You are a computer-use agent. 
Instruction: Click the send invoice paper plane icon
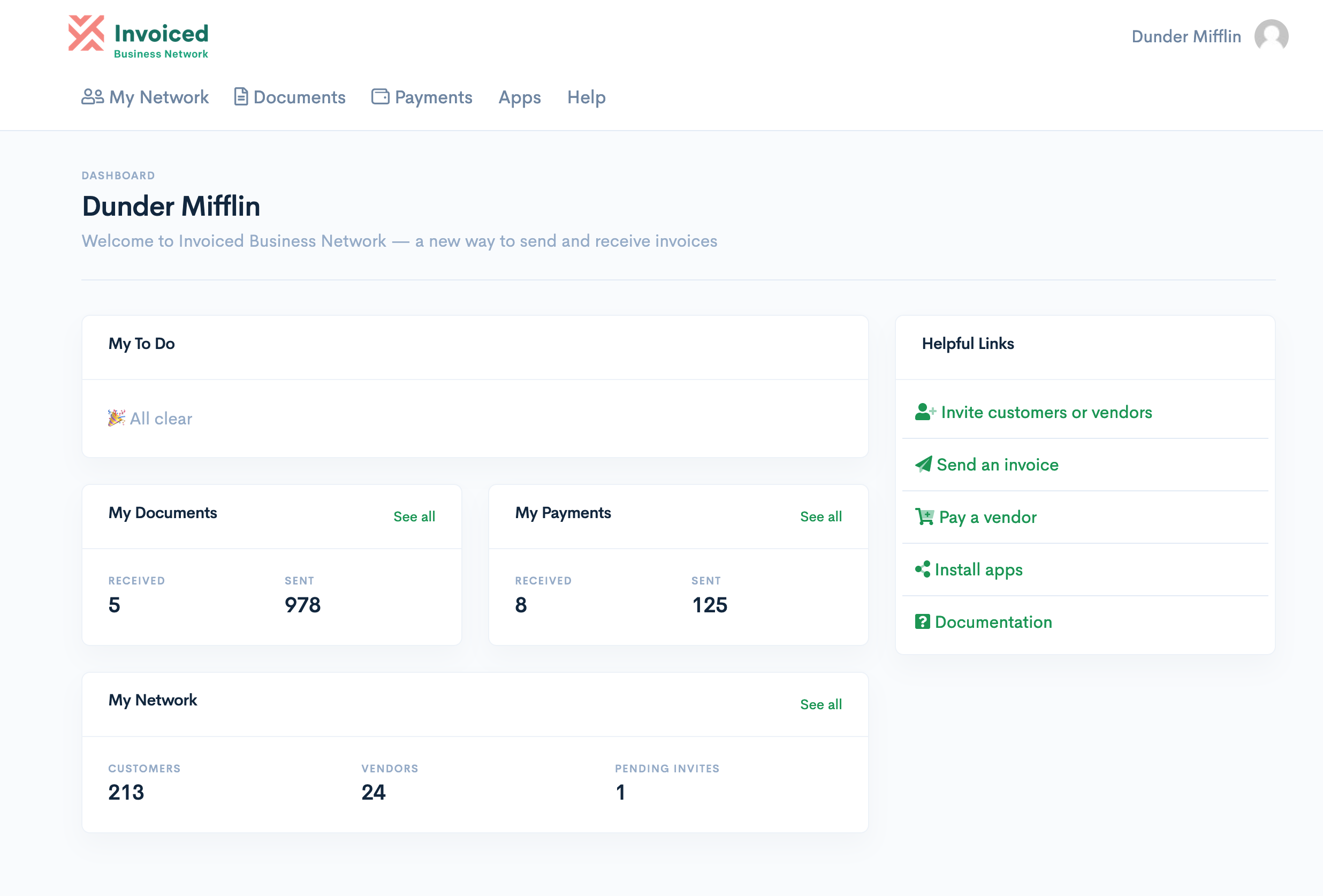coord(924,465)
